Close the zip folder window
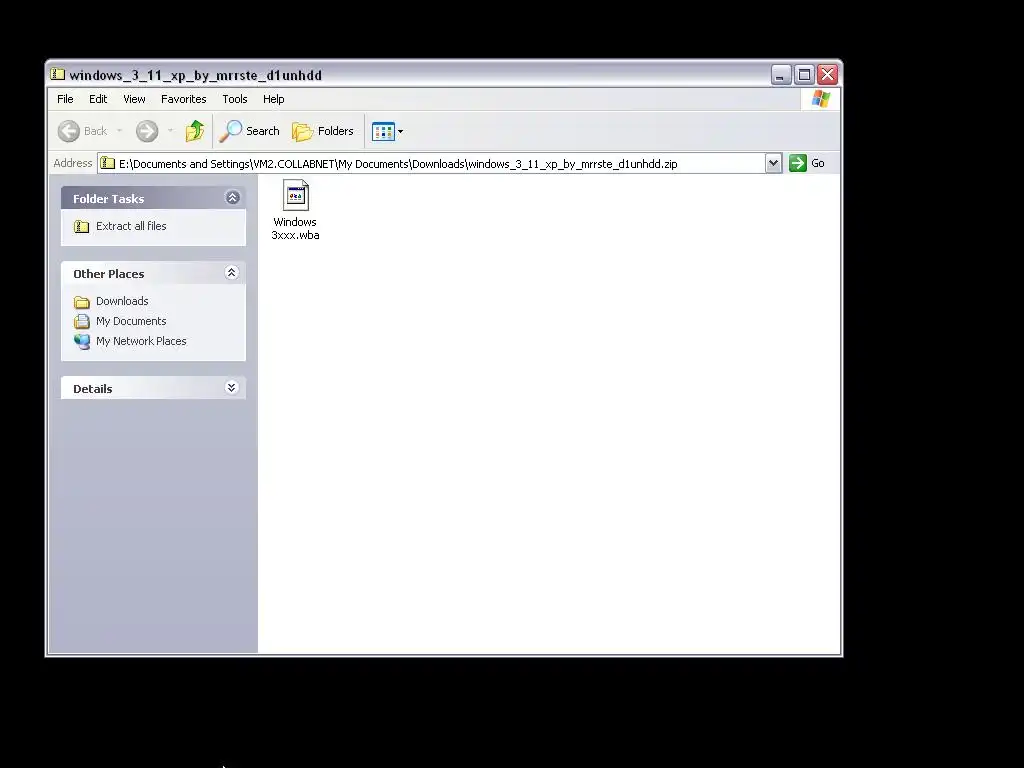 827,75
